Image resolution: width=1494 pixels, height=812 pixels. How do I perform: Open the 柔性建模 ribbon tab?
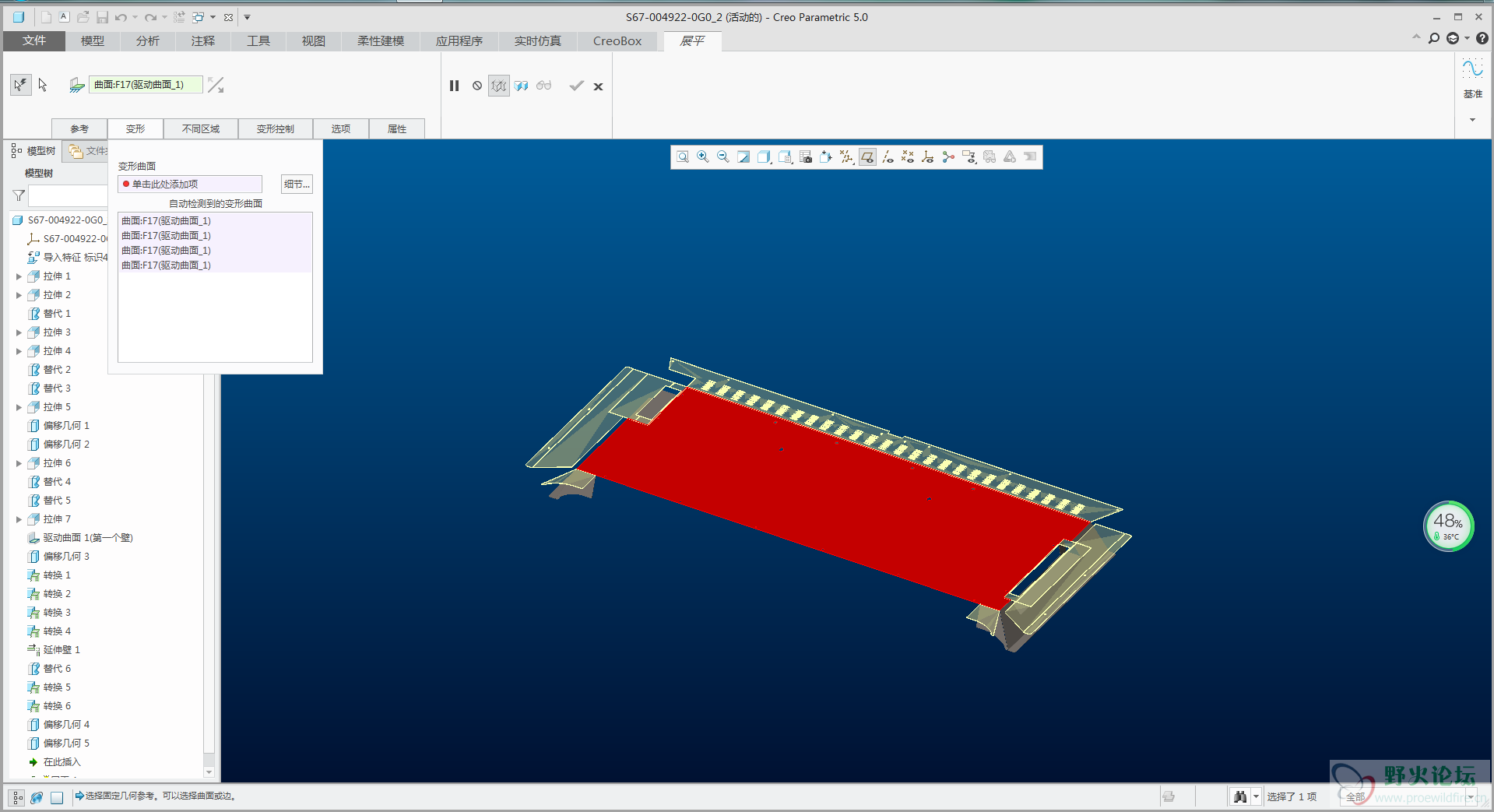coord(381,40)
